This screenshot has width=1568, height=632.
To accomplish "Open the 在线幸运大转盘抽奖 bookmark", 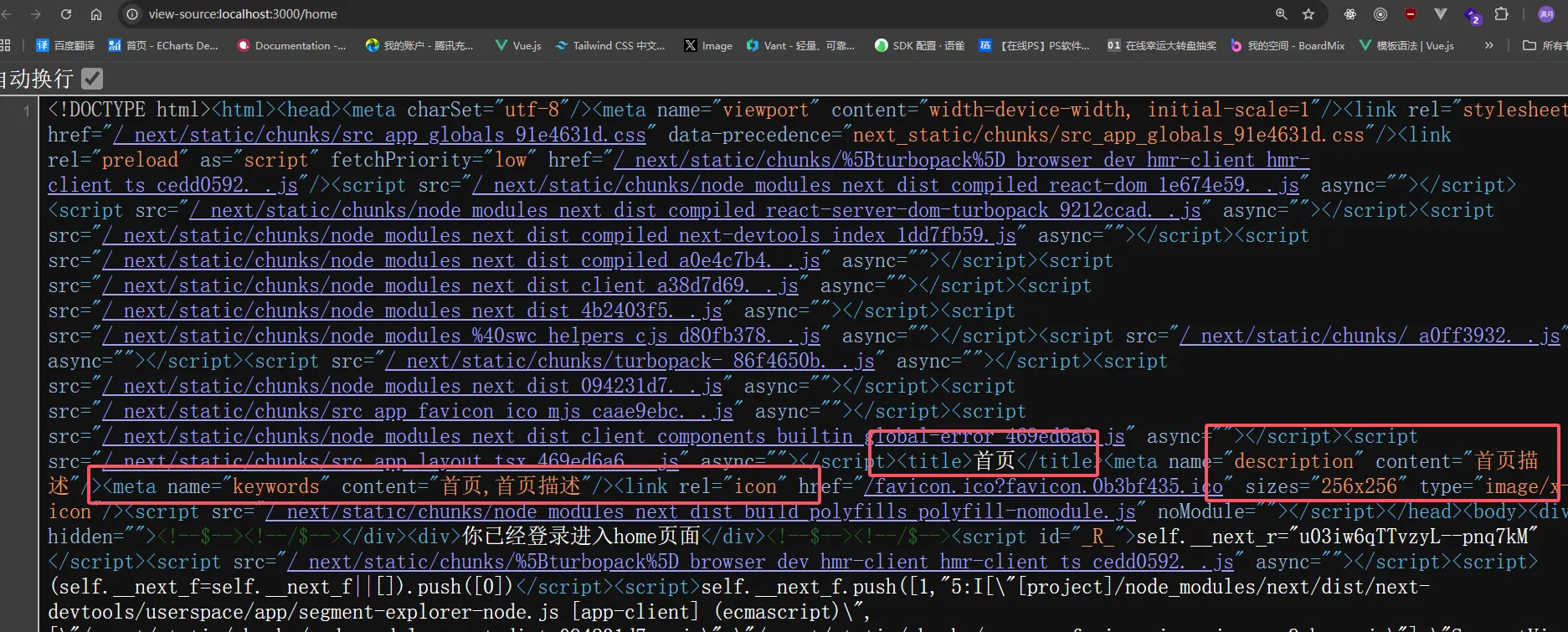I will pyautogui.click(x=1161, y=45).
